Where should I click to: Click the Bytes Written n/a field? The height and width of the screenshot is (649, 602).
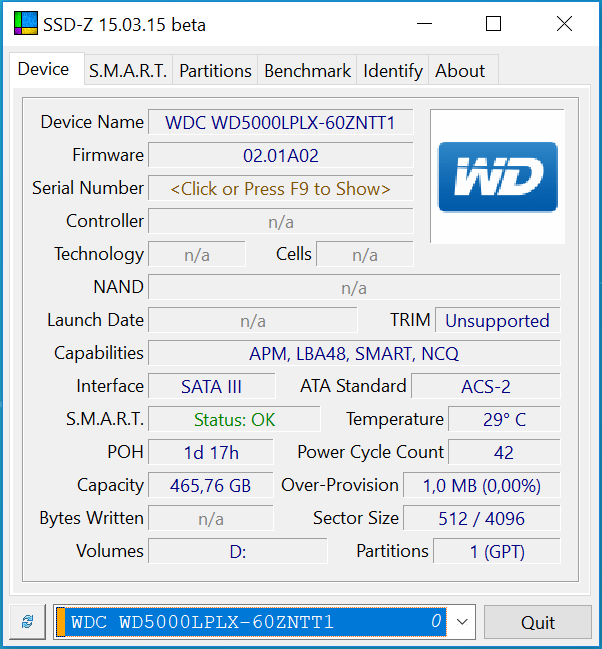pos(211,519)
